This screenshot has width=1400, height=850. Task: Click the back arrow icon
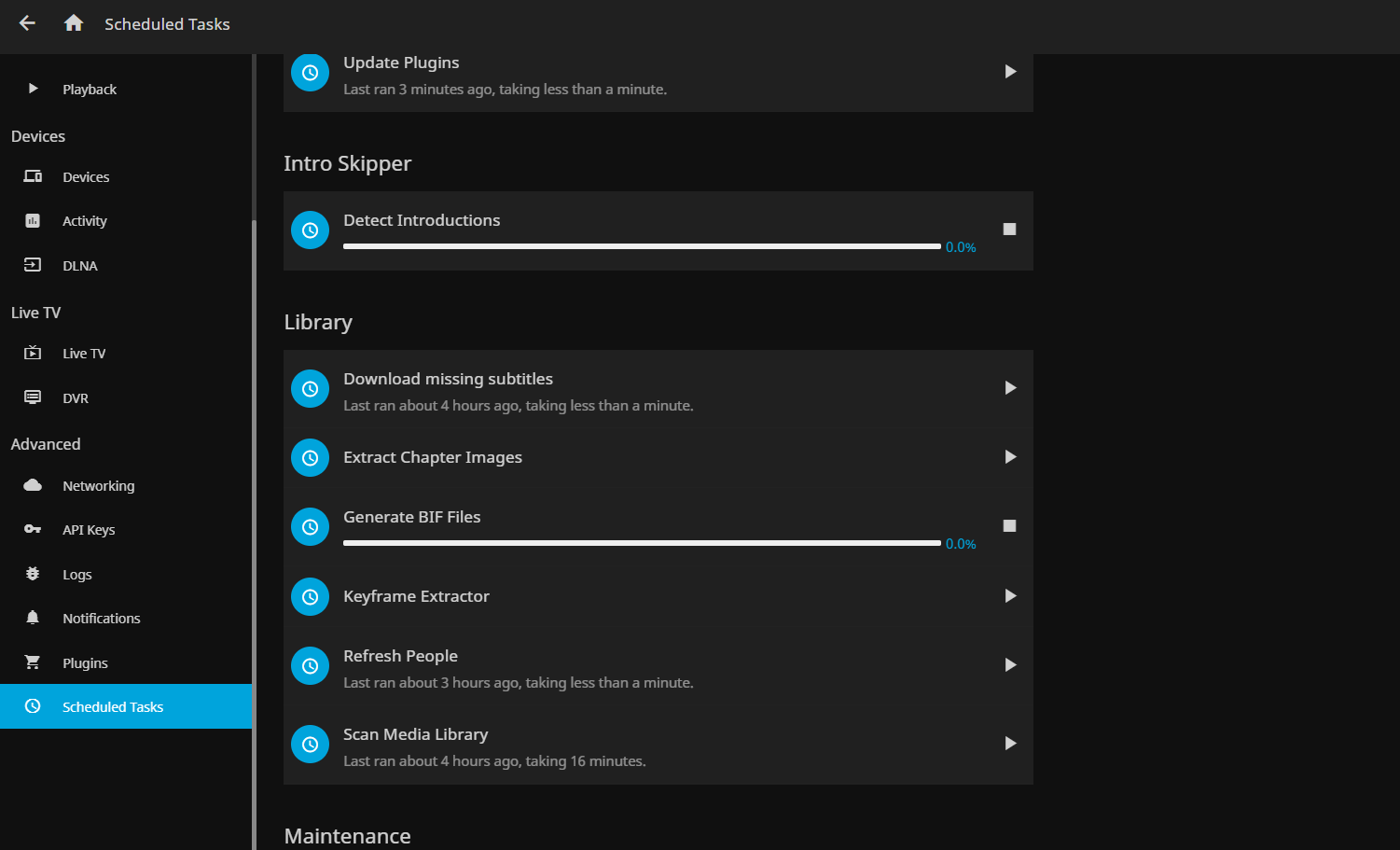27,23
